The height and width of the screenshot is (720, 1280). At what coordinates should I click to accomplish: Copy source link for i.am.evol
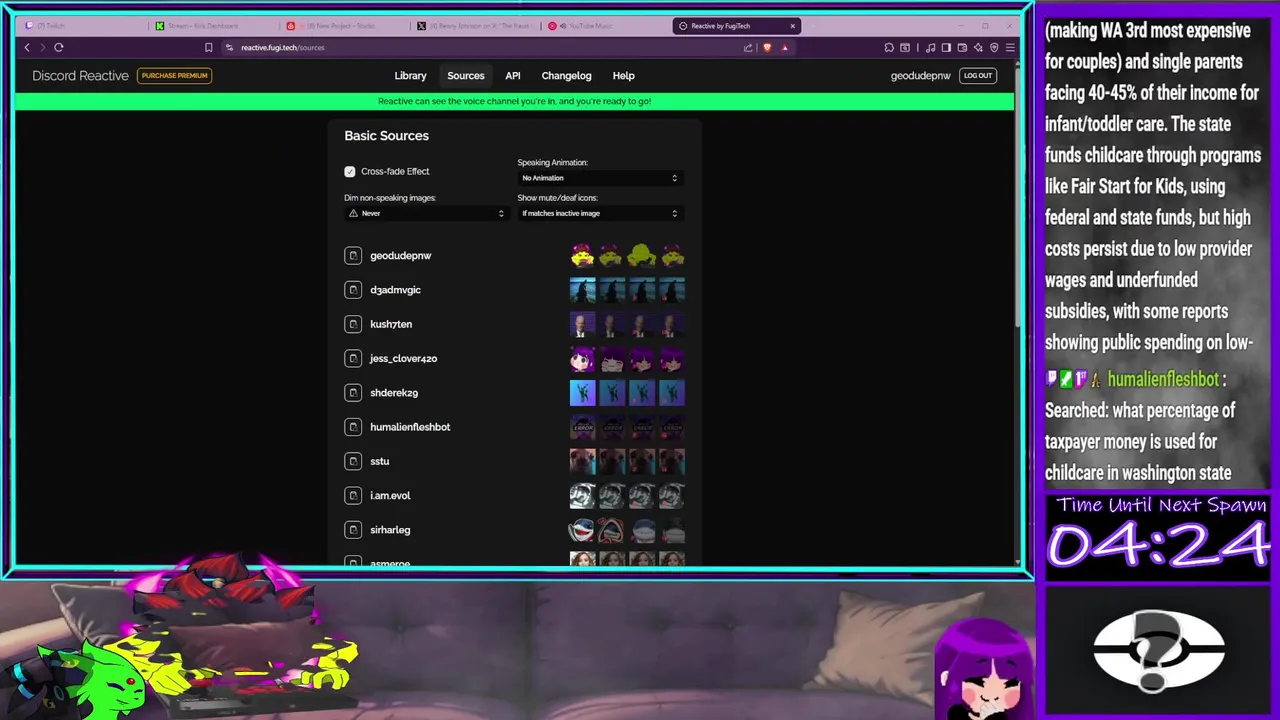coord(353,495)
